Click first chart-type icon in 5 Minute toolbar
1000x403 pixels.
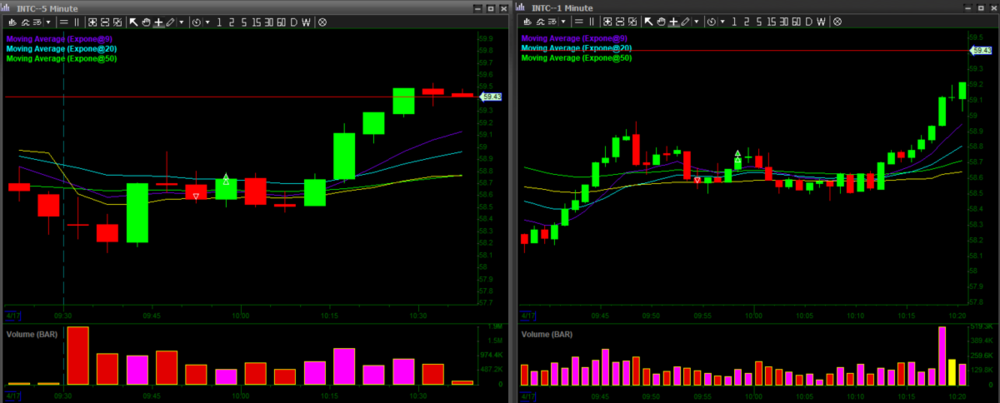(10, 21)
